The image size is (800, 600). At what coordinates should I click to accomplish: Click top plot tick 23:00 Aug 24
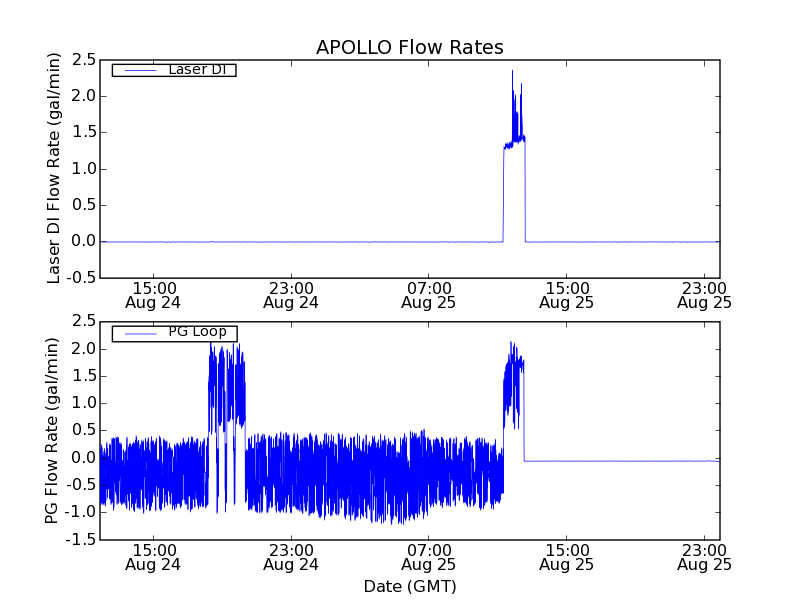tap(291, 295)
